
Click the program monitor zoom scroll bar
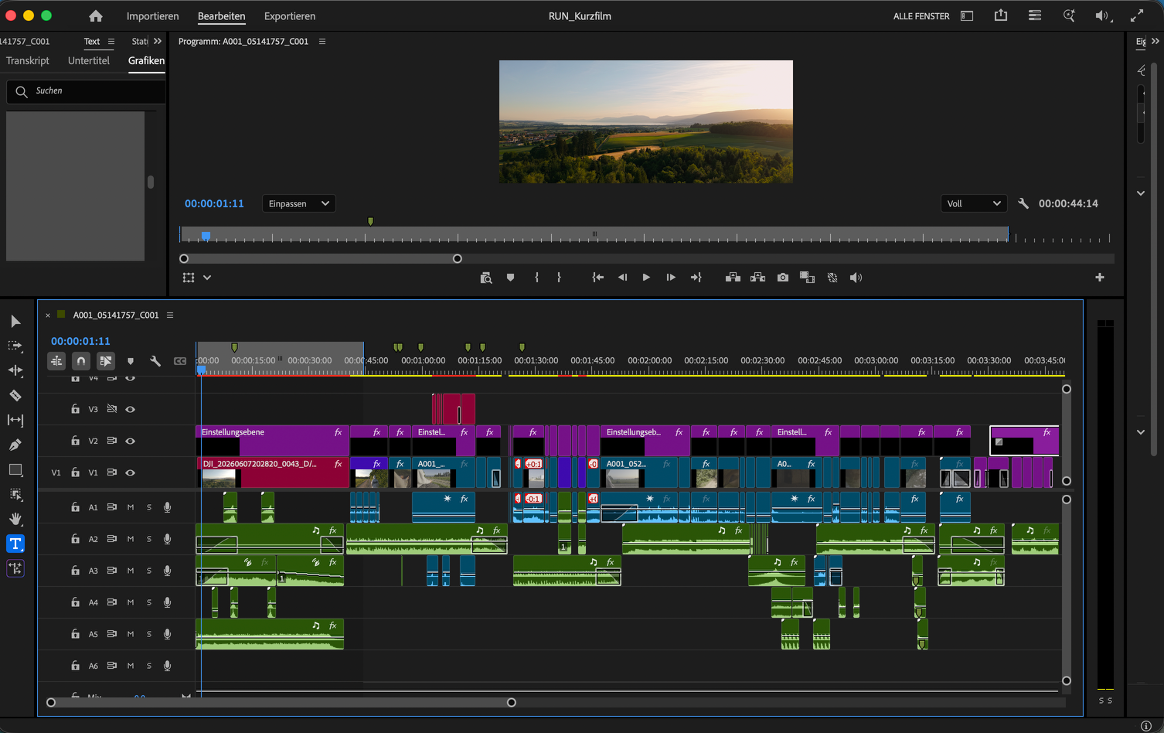pyautogui.click(x=321, y=259)
